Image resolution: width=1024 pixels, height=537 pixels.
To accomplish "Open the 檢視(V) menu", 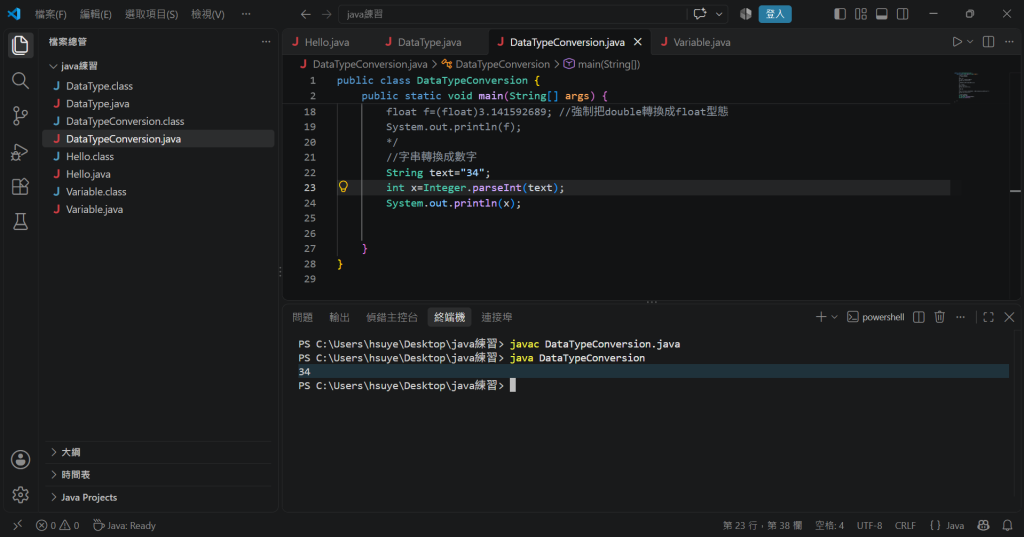I will 208,14.
